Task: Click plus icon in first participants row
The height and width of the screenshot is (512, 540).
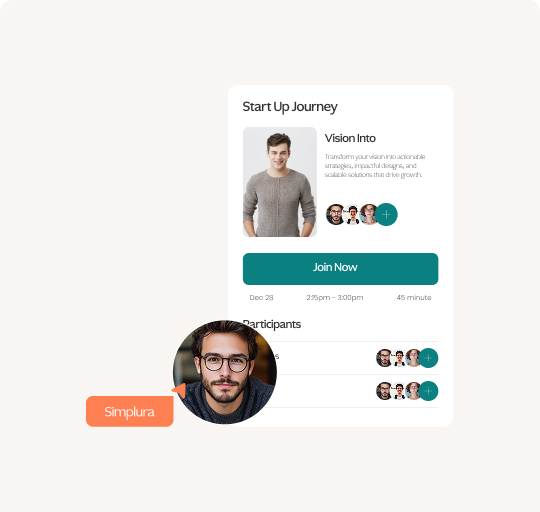Action: (x=428, y=358)
